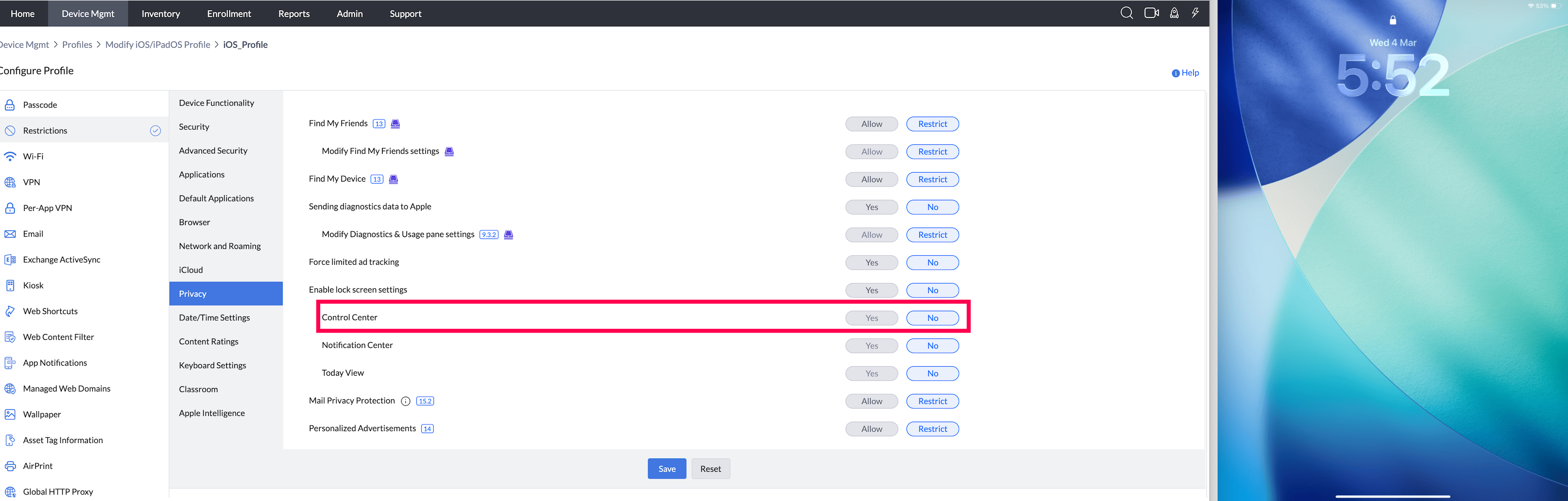1568x501 pixels.
Task: Click the Wallpaper payload icon in sidebar
Action: pyautogui.click(x=10, y=414)
